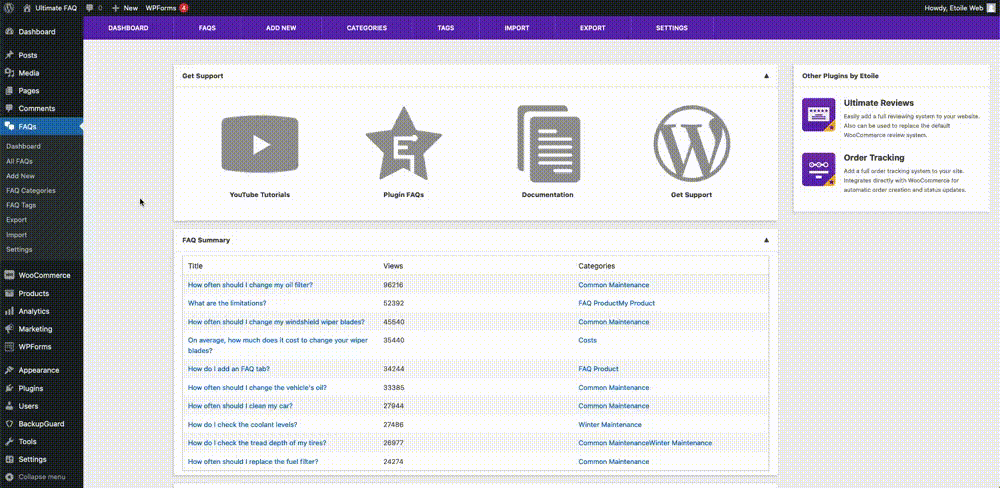This screenshot has height=488, width=1000.
Task: Collapse the Get Support panel arrow
Action: (x=766, y=76)
